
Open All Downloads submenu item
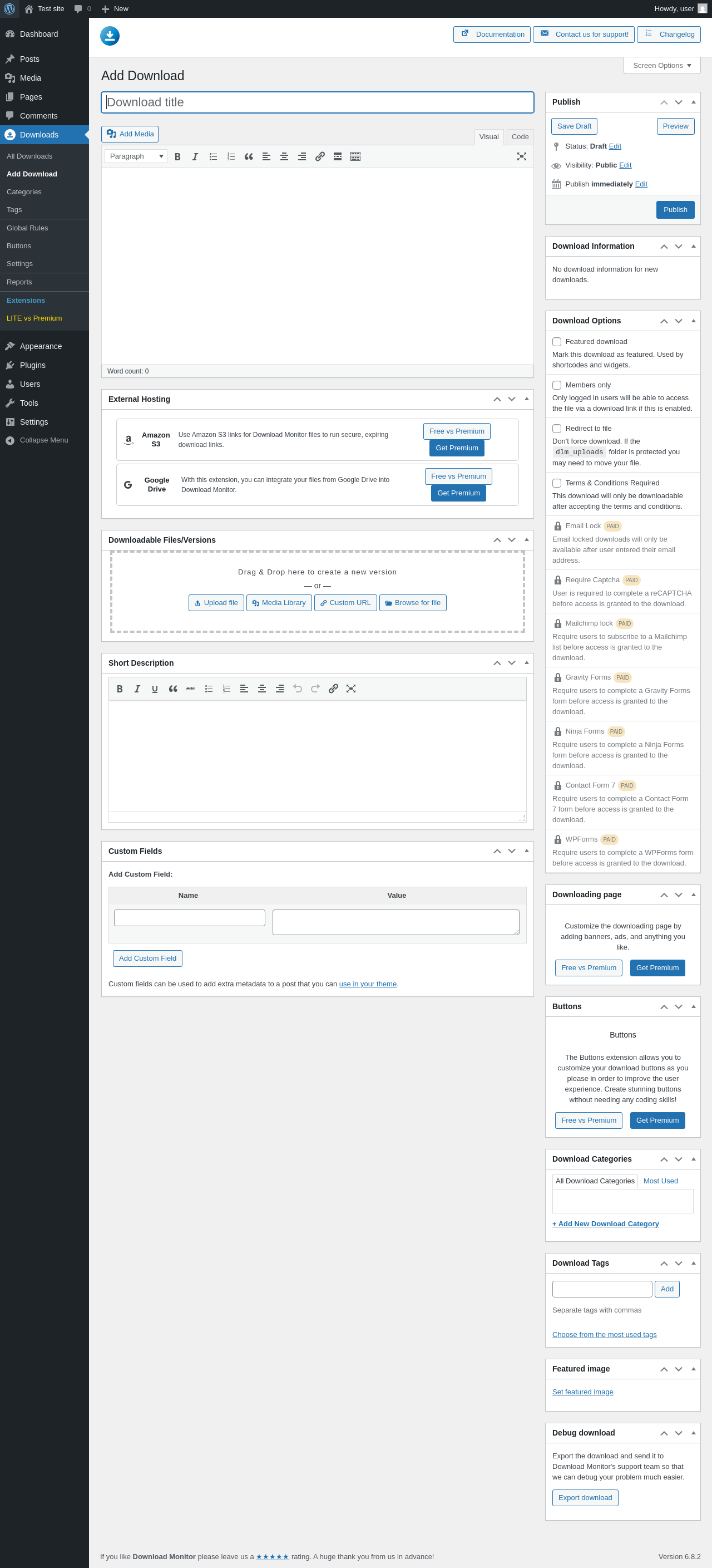click(44, 156)
